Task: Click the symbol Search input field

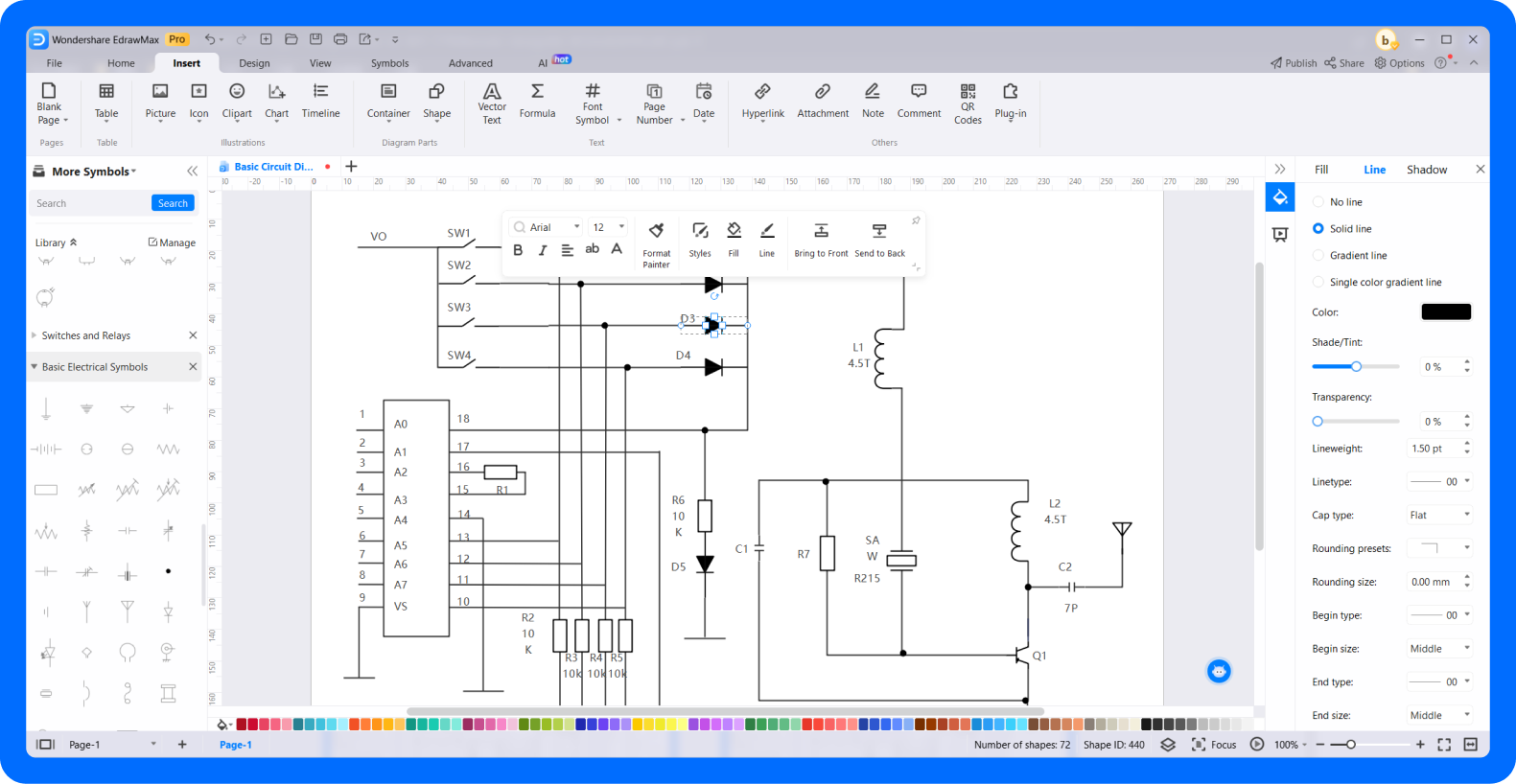Action: click(x=89, y=203)
